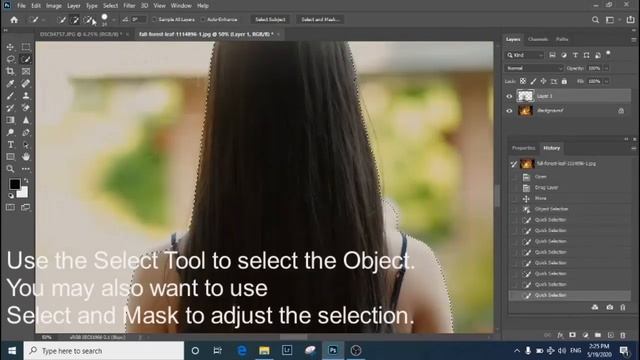Select the Dodge tool
Image resolution: width=640 pixels, height=360 pixels.
point(10,132)
